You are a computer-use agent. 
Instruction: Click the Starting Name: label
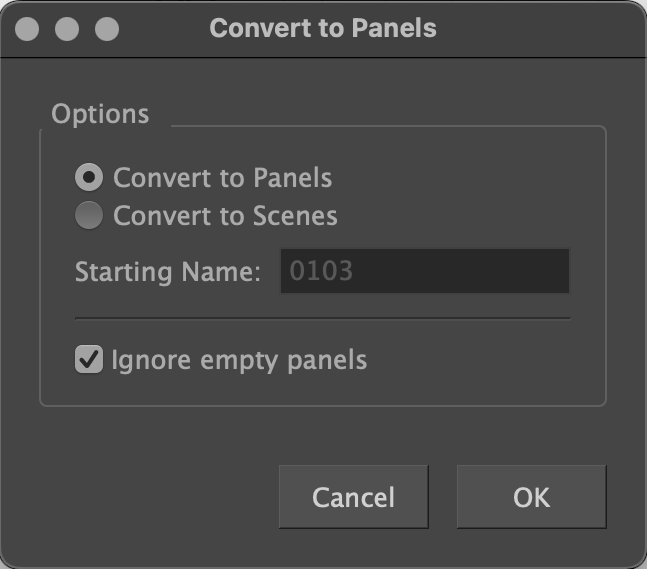167,271
